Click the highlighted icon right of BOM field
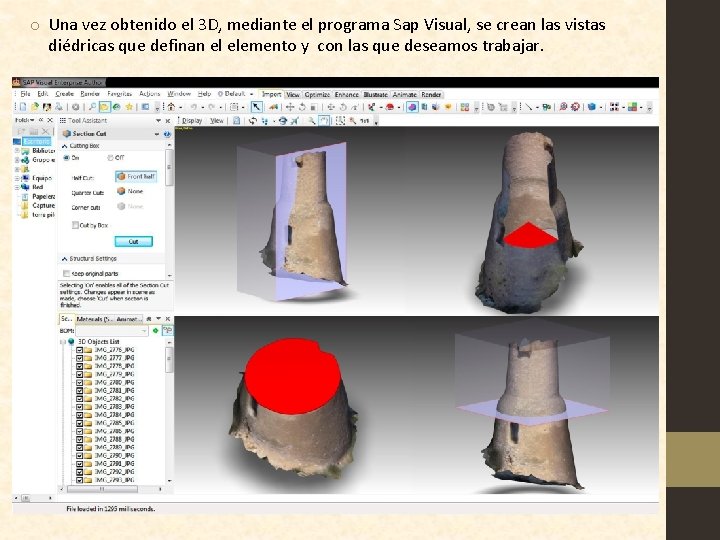The width and height of the screenshot is (720, 540). tap(168, 331)
